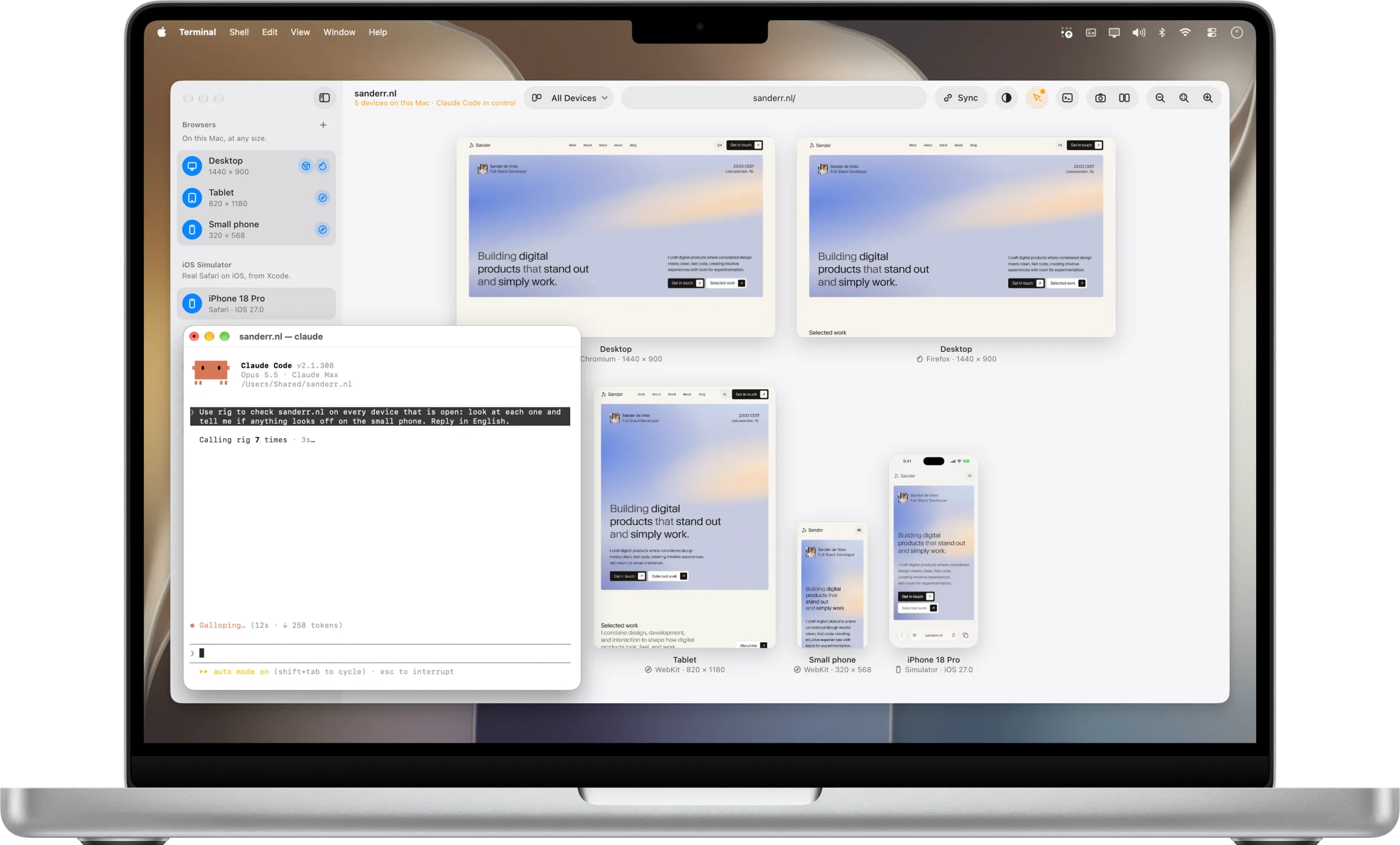Take a screenshot with camera icon

tap(1101, 98)
